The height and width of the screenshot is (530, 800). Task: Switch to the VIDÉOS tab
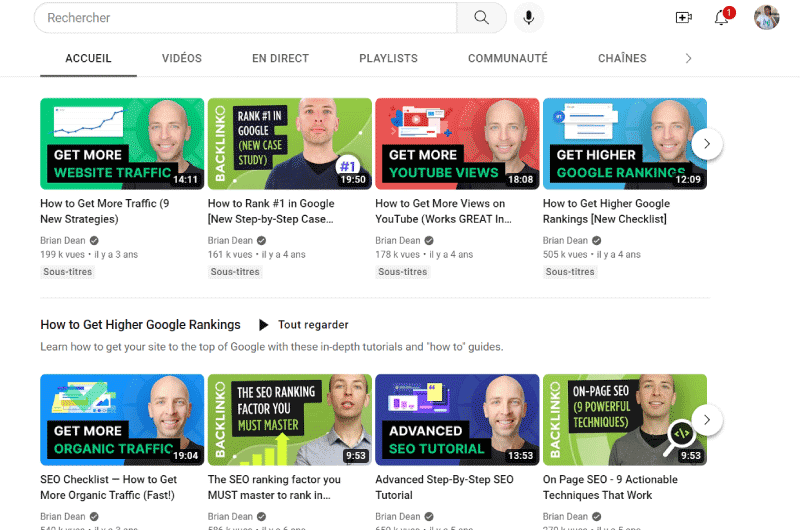182,59
